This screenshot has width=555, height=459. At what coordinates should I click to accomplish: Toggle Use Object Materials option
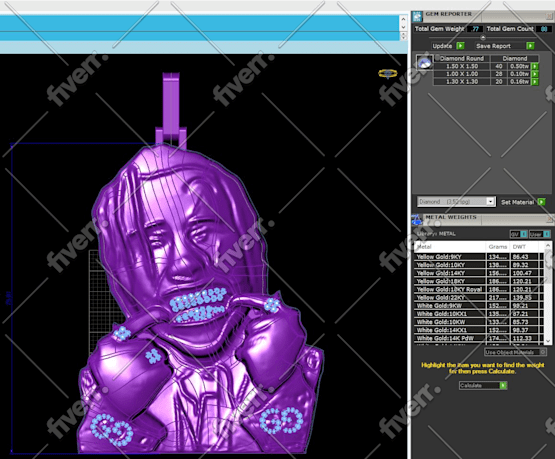pyautogui.click(x=515, y=352)
